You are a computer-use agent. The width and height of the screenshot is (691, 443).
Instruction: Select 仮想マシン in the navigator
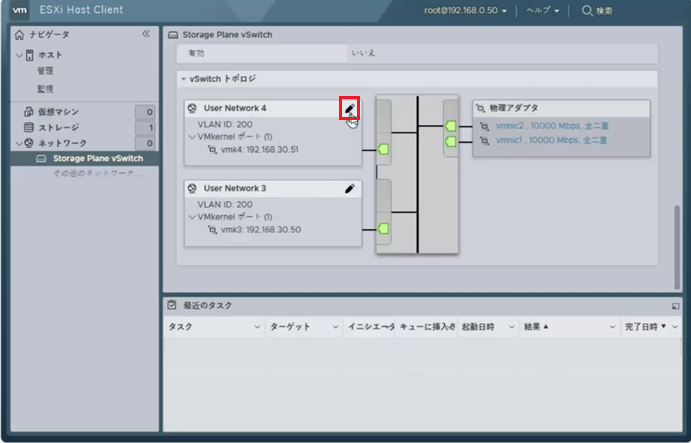[58, 112]
